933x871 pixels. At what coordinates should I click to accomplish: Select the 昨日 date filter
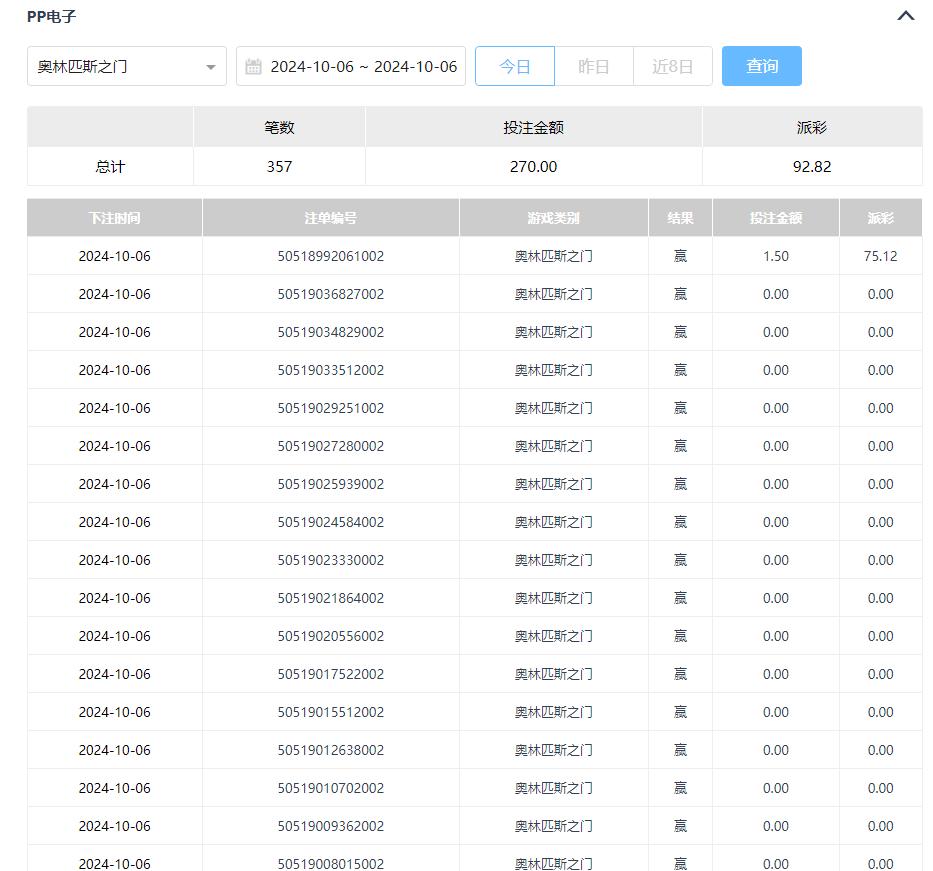pyautogui.click(x=593, y=67)
